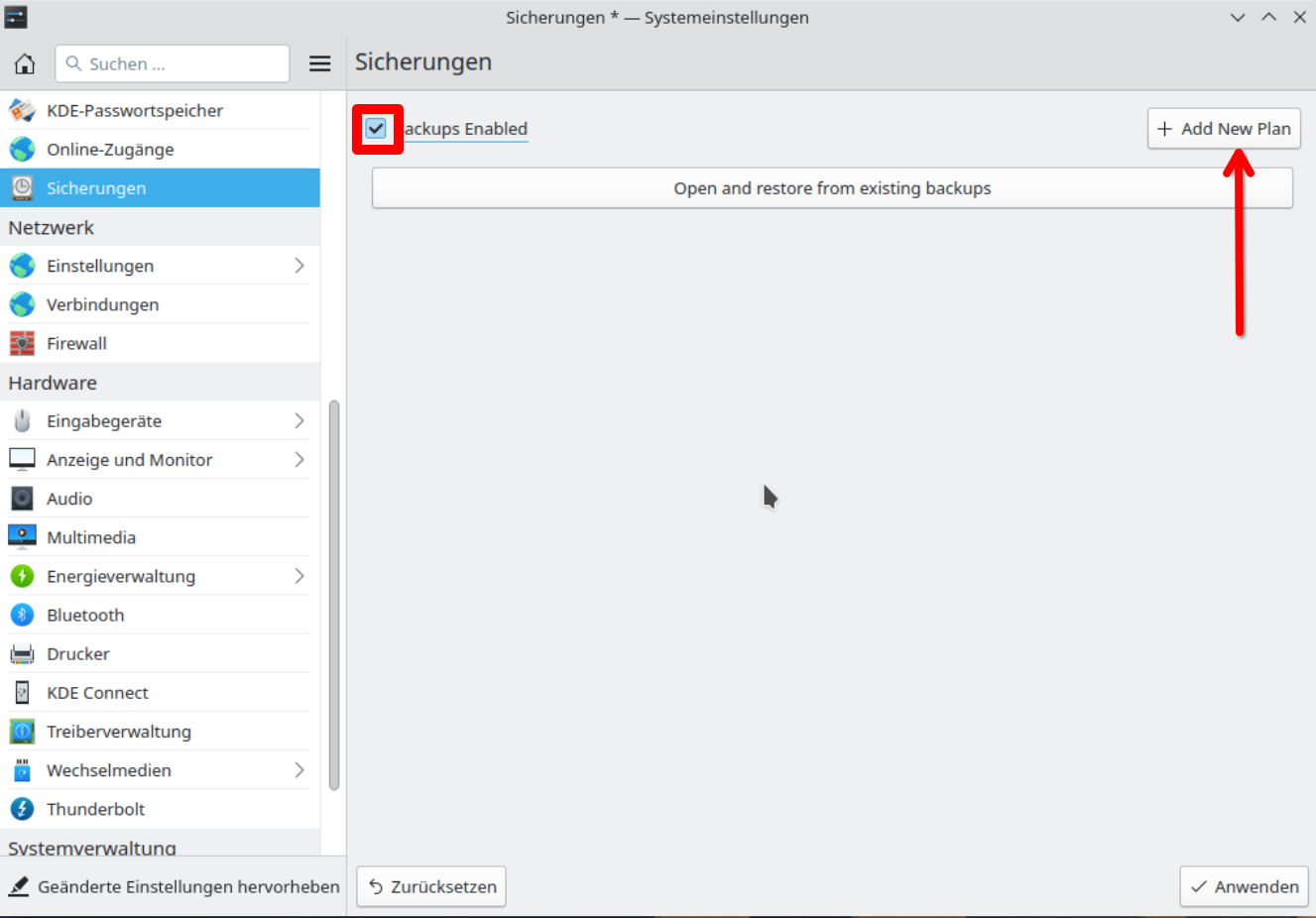Click the Add New Plan button
The width and height of the screenshot is (1316, 918).
[1224, 129]
